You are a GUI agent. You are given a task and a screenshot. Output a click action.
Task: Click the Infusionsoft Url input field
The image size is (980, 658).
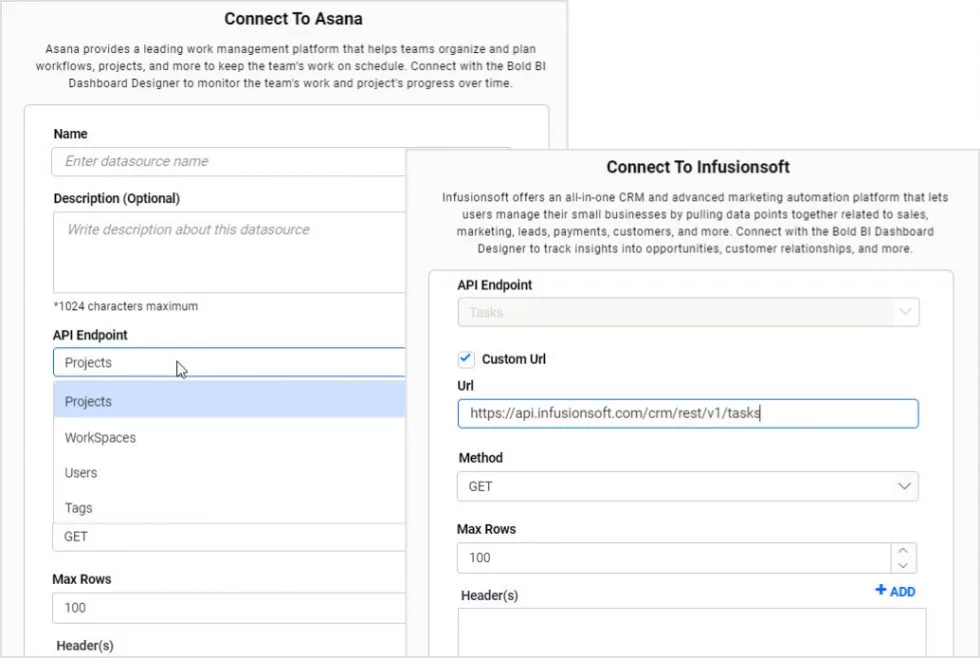(687, 414)
